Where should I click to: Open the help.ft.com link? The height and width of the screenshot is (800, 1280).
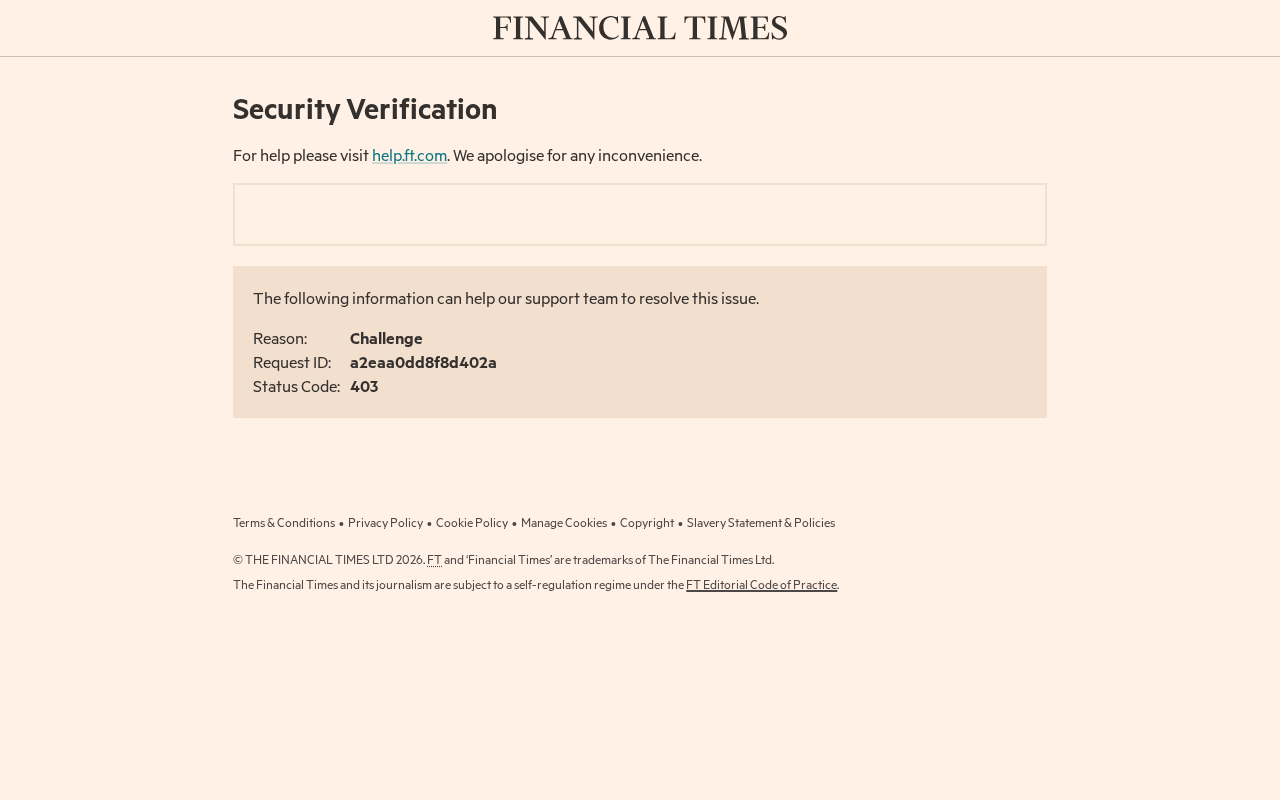(x=409, y=156)
